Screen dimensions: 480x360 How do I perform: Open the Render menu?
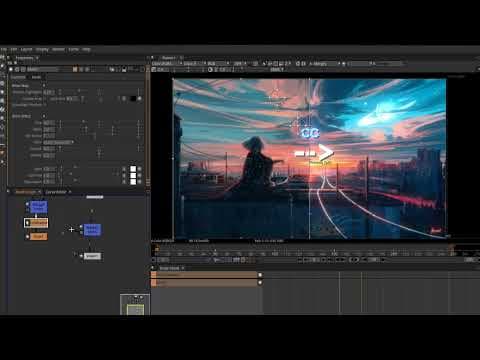point(58,49)
